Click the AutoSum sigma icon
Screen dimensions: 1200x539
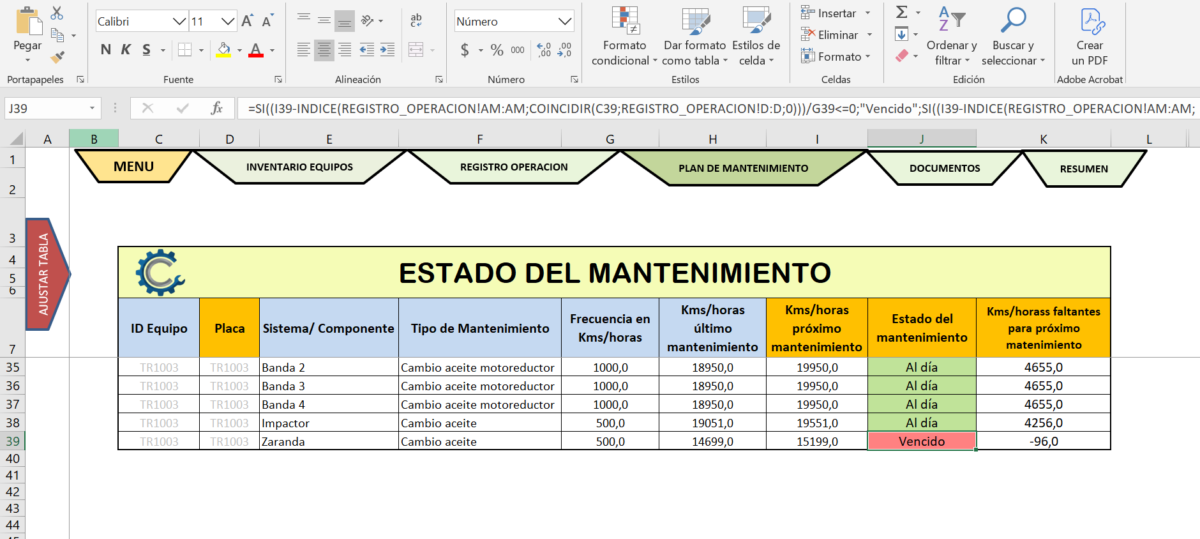click(x=902, y=12)
